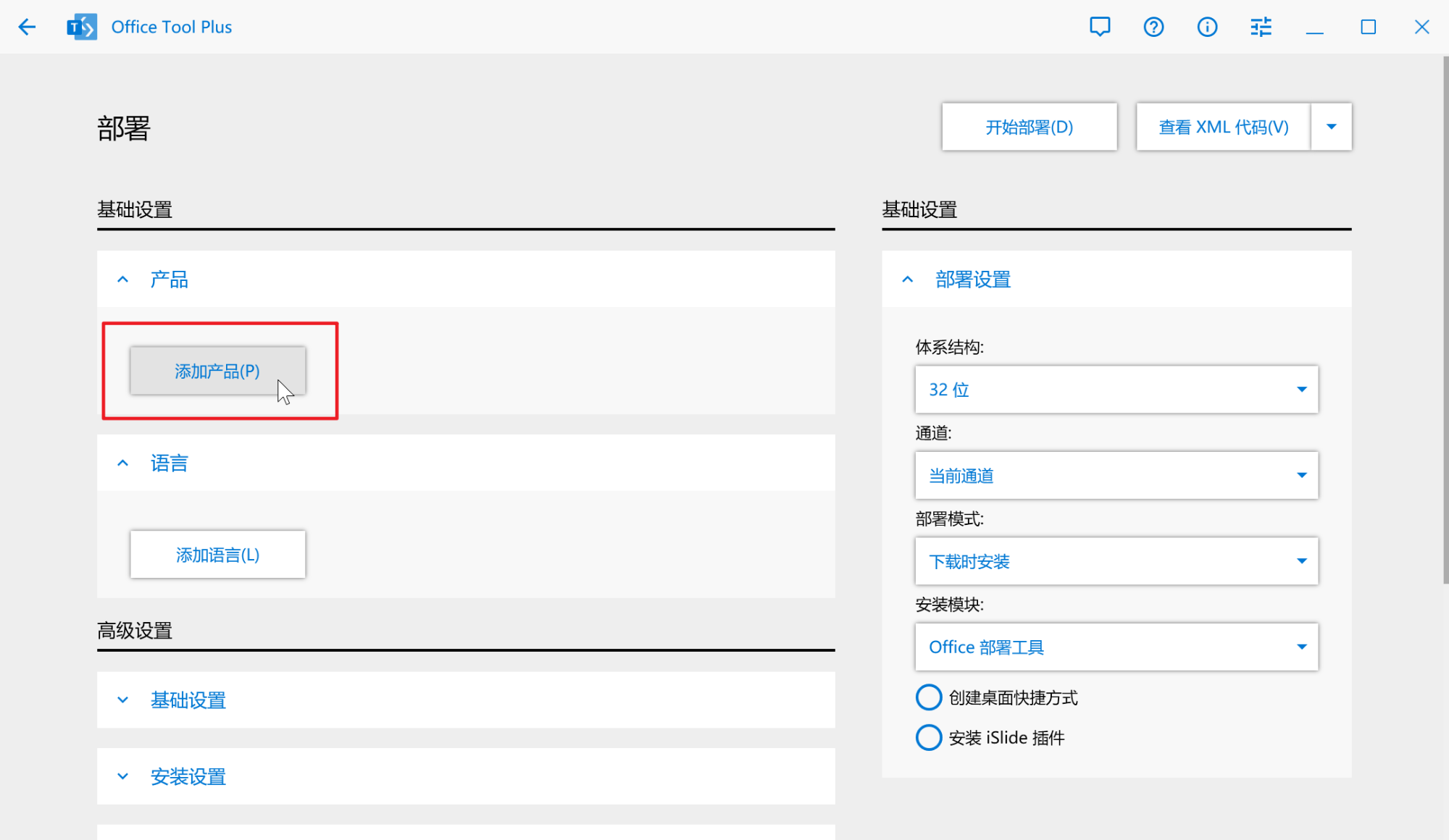Click the 部署 page heading
This screenshot has height=840, width=1449.
point(124,128)
